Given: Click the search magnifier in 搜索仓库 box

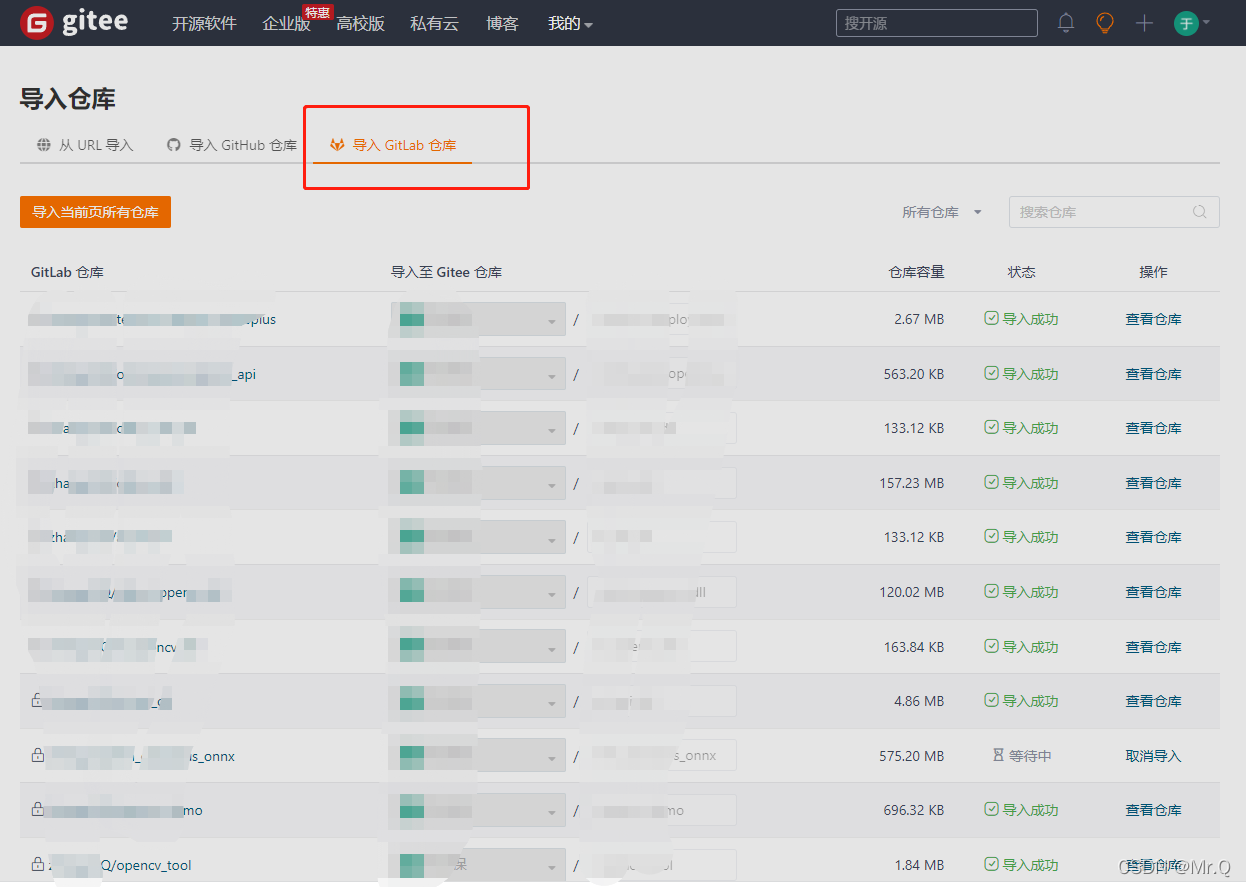Looking at the screenshot, I should coord(1200,212).
